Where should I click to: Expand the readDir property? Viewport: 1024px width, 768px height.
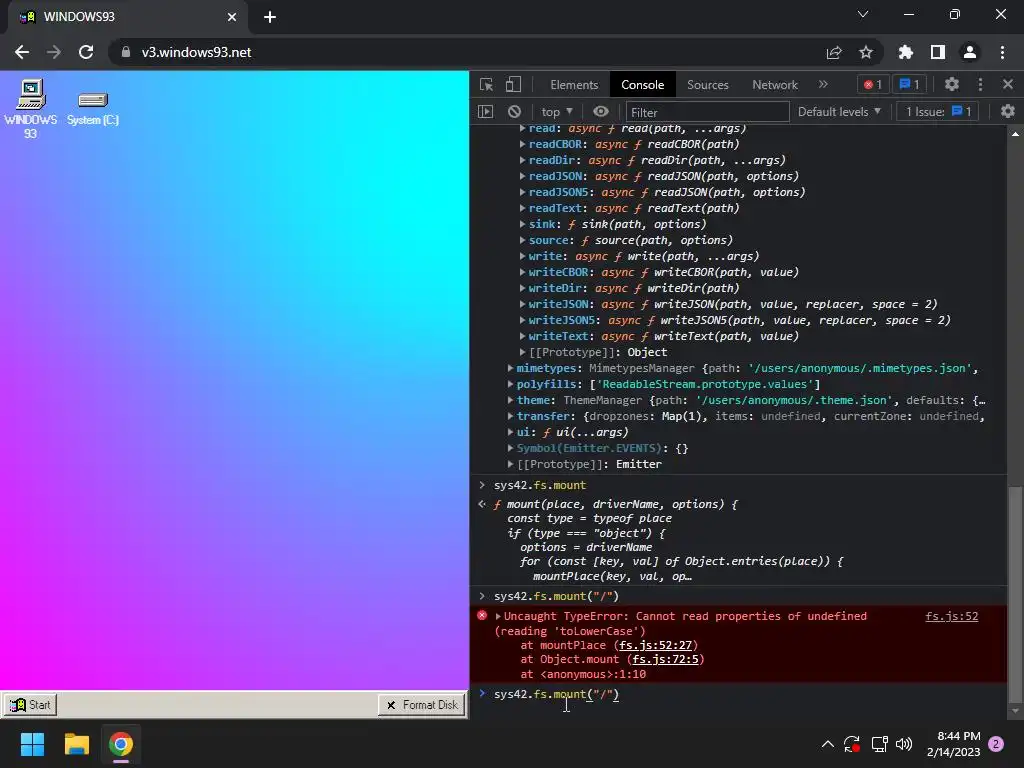point(522,160)
